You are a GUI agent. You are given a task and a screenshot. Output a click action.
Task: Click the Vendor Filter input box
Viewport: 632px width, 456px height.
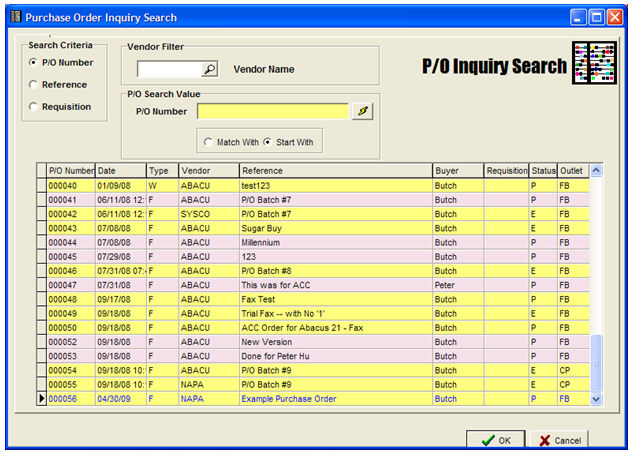click(x=169, y=70)
